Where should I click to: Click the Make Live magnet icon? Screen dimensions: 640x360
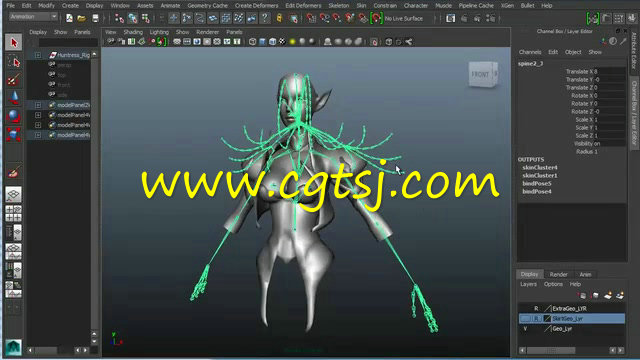click(x=376, y=18)
